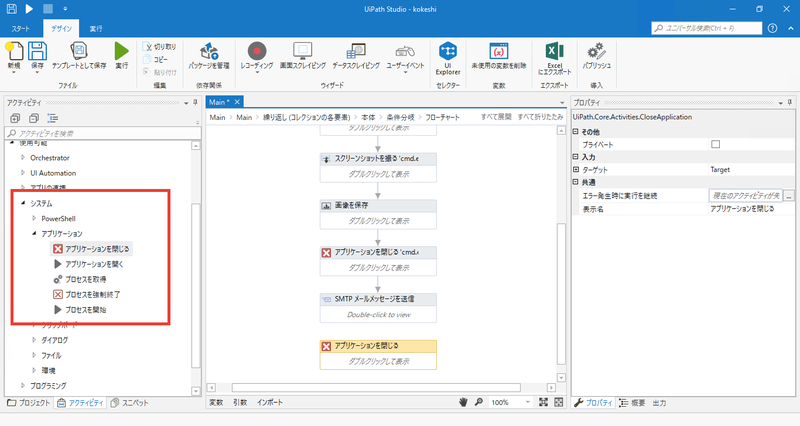Click コピー (Copy) in the ribbon

tap(155, 59)
